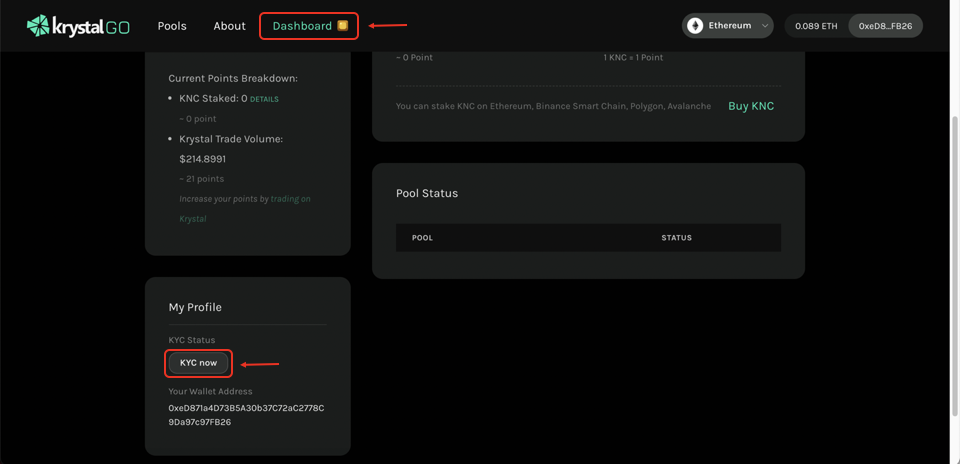Click the 0.089 ETH balance

pyautogui.click(x=816, y=26)
